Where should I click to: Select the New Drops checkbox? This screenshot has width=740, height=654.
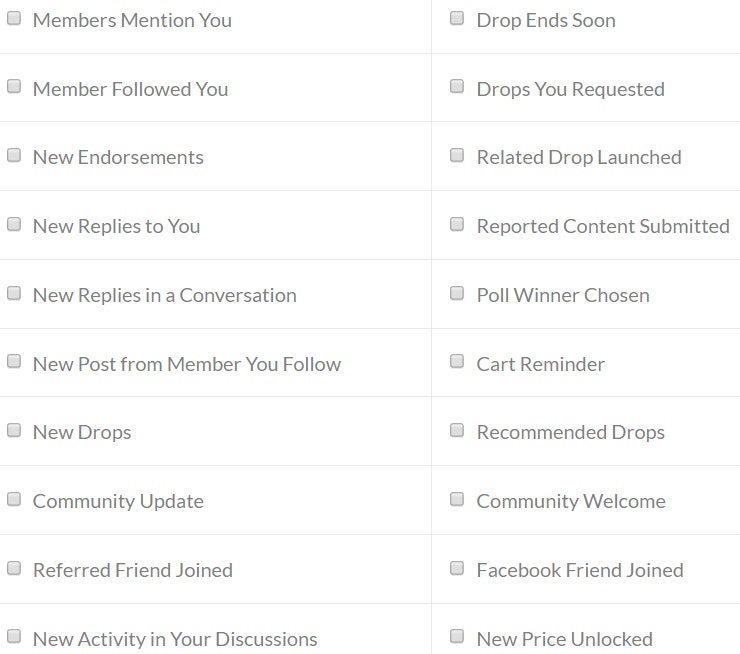(x=14, y=430)
